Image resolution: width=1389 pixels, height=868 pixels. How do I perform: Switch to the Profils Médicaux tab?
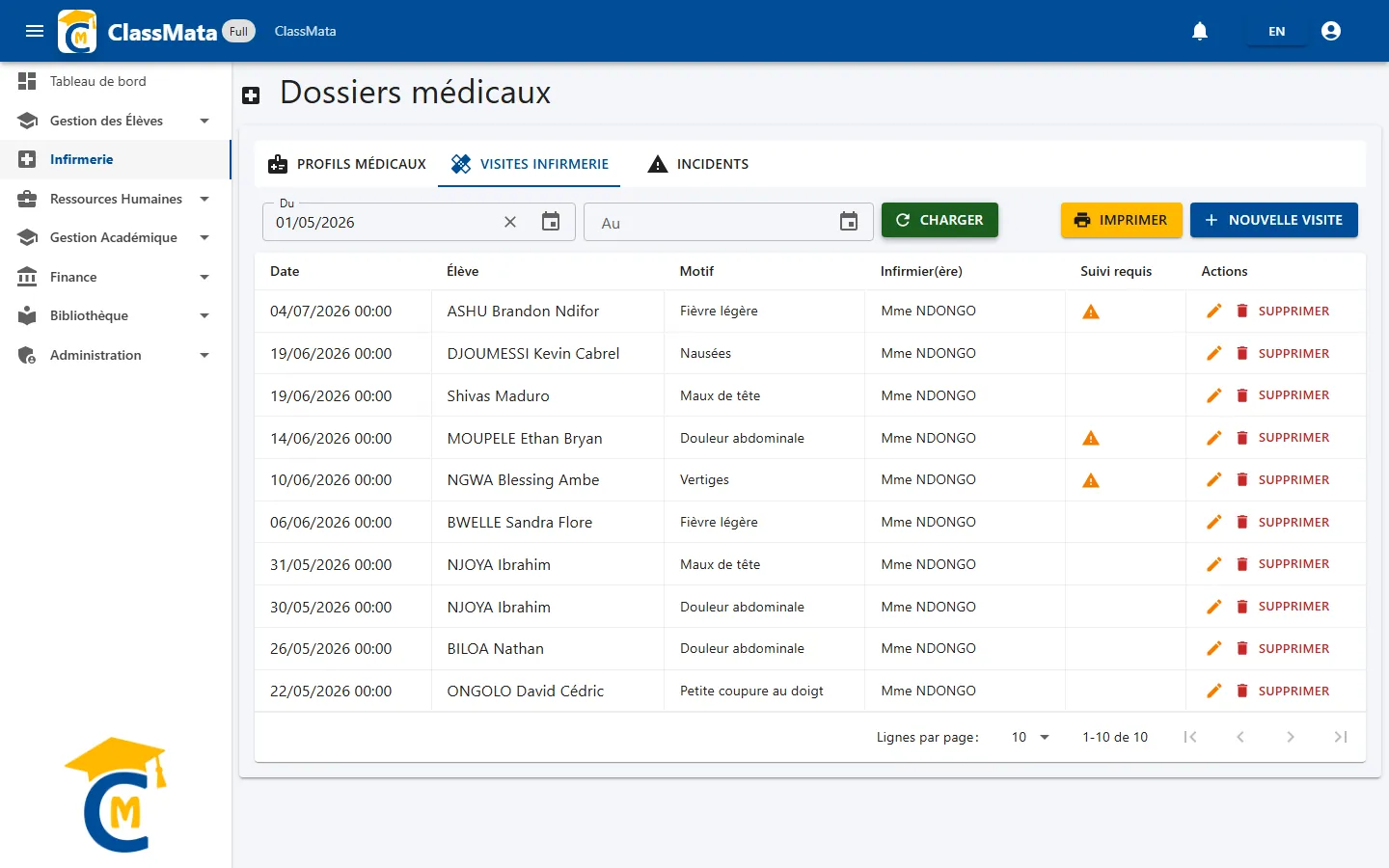347,164
